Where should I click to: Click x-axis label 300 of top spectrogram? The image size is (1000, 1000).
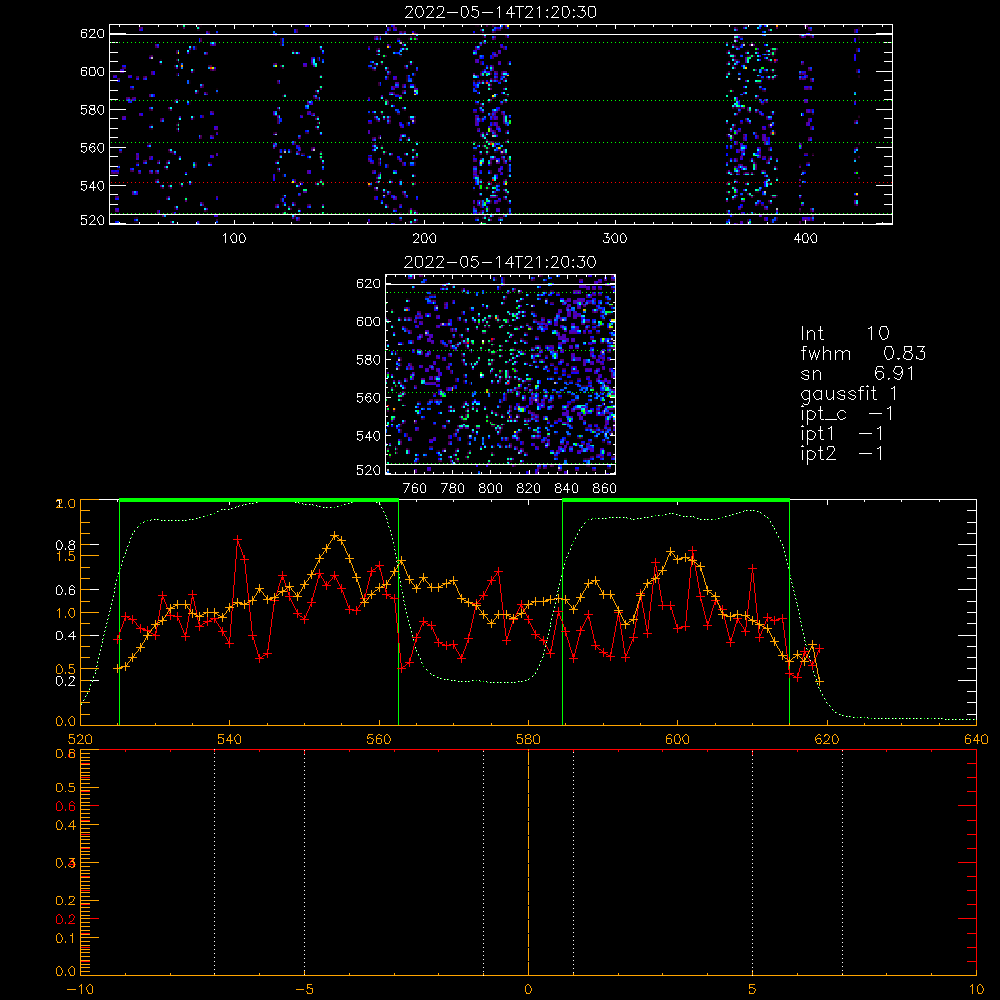615,239
